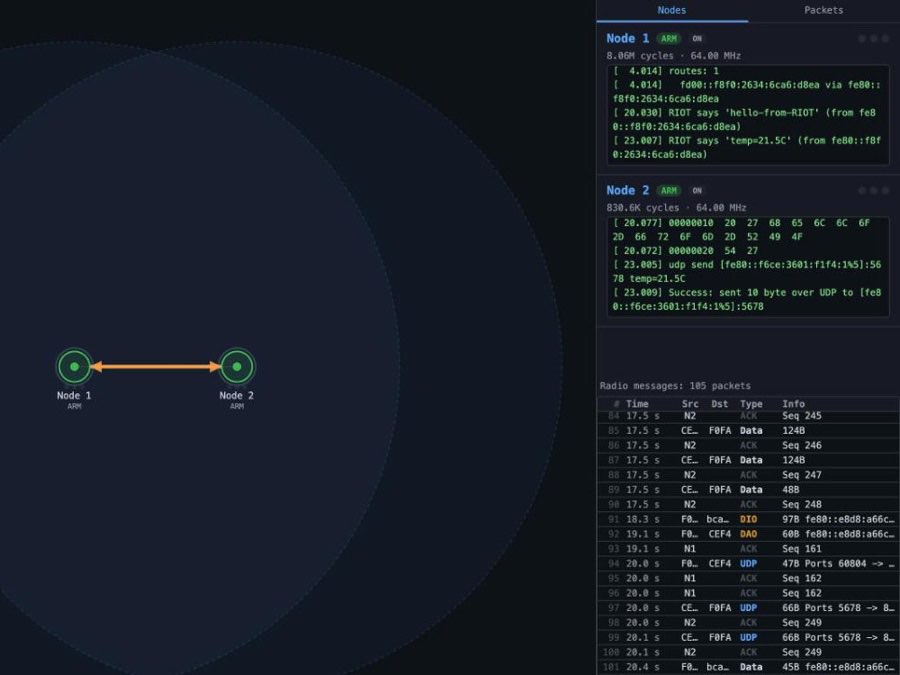Select the DIO packet row 91
900x675 pixels.
(748, 519)
